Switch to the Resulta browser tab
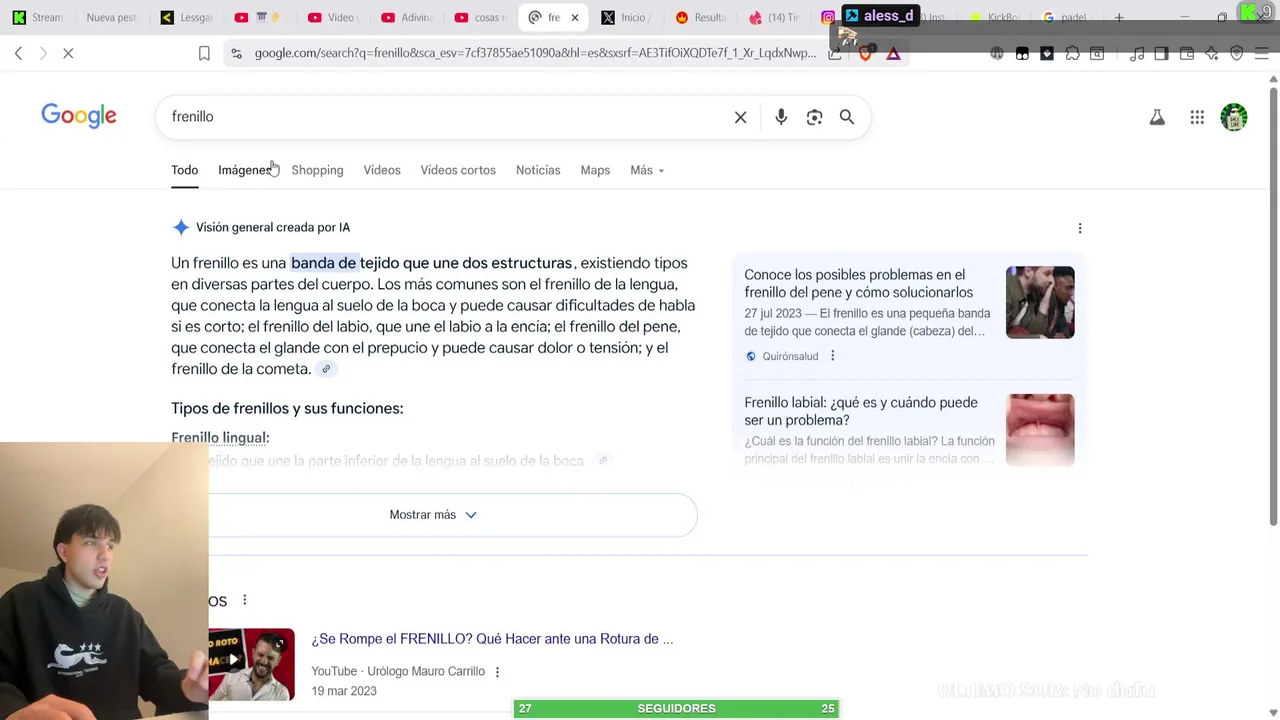 click(700, 17)
